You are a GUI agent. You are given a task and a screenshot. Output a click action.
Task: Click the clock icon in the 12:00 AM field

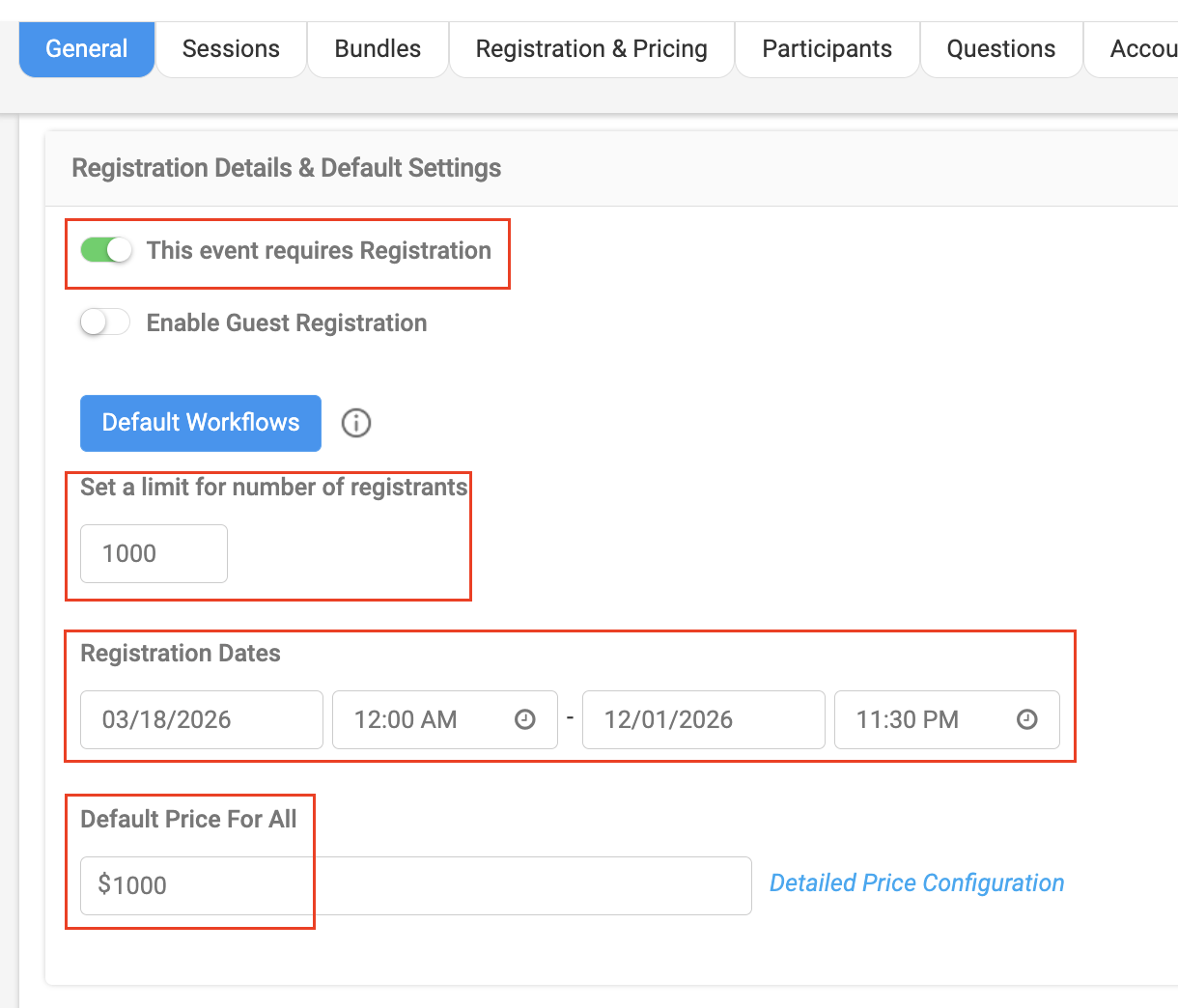[525, 719]
